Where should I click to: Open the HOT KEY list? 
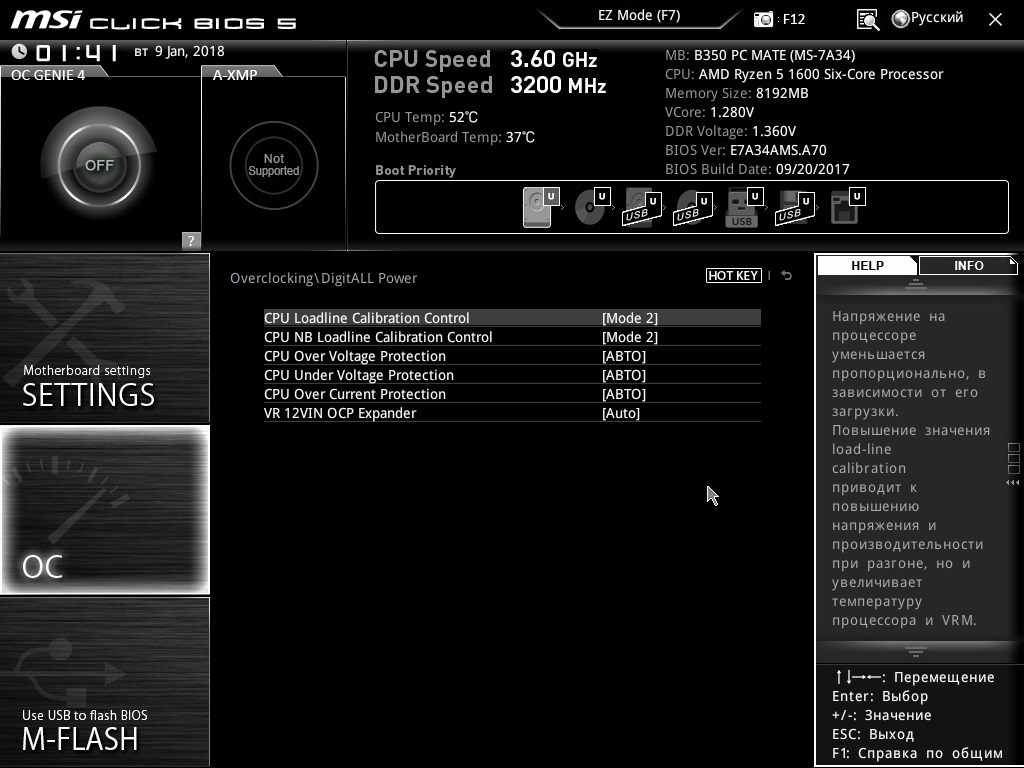[x=733, y=276]
